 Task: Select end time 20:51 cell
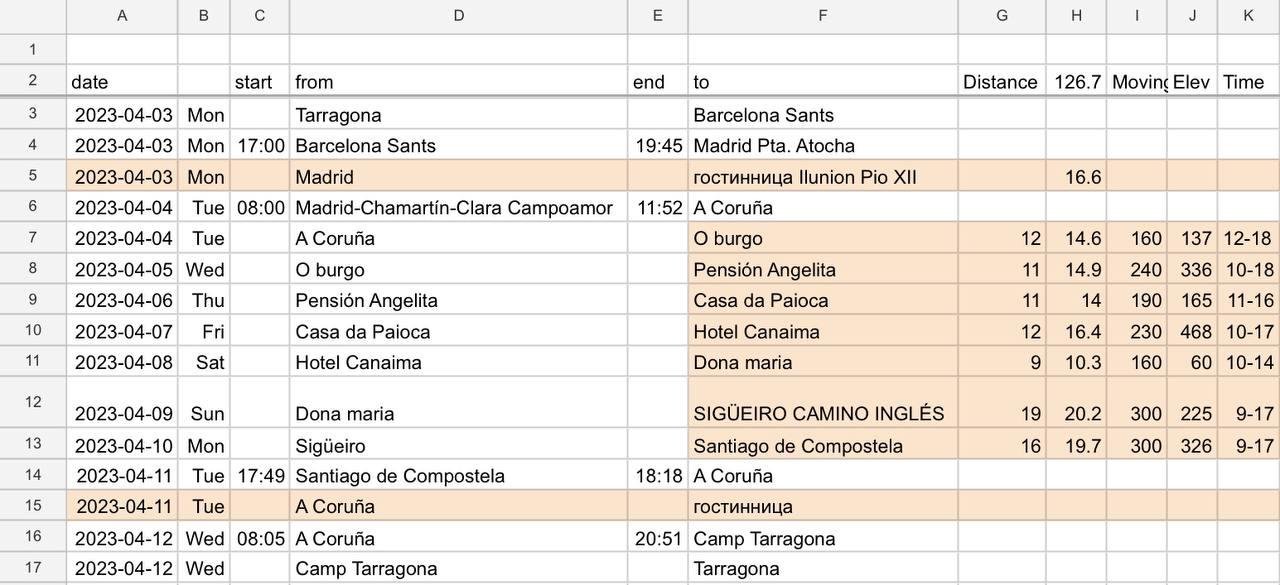pos(658,539)
